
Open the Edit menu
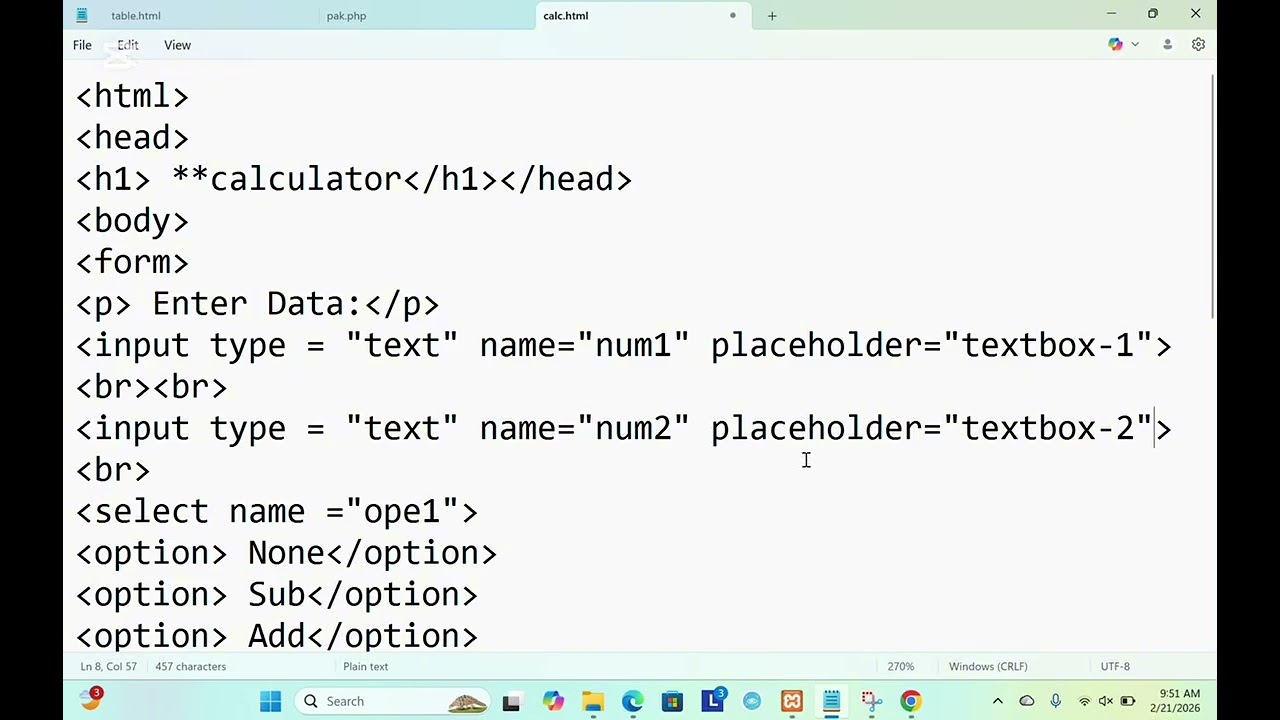coord(128,45)
